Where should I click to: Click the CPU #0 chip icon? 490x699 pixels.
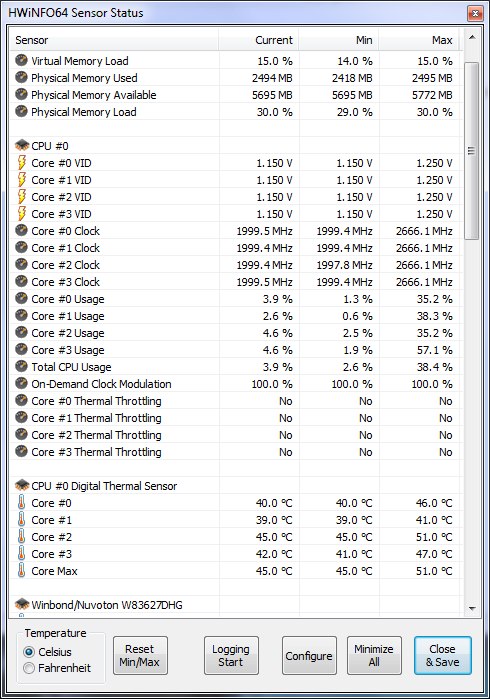[21, 145]
